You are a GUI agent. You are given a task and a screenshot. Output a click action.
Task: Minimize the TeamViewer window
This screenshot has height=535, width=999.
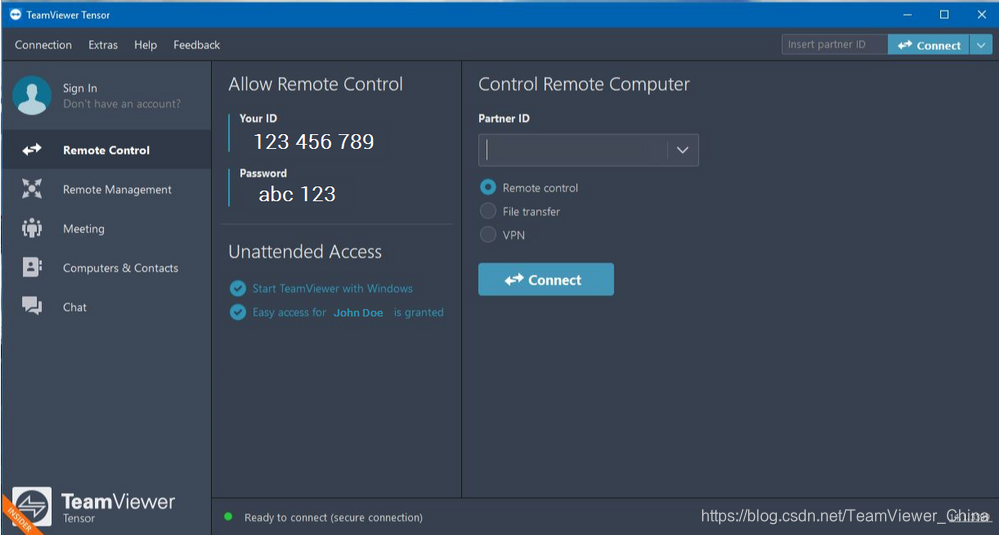[907, 14]
